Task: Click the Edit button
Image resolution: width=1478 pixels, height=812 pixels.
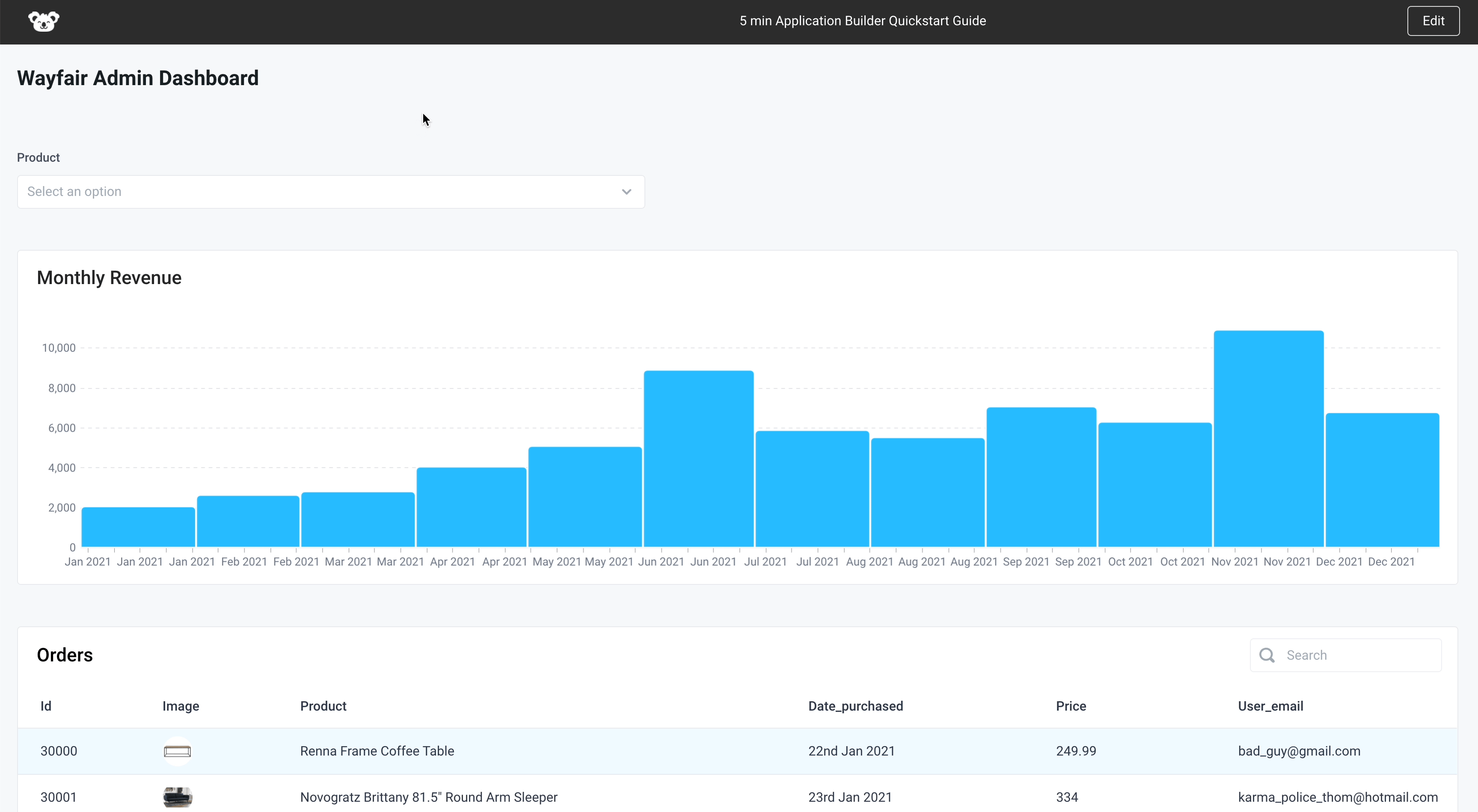Action: coord(1433,21)
